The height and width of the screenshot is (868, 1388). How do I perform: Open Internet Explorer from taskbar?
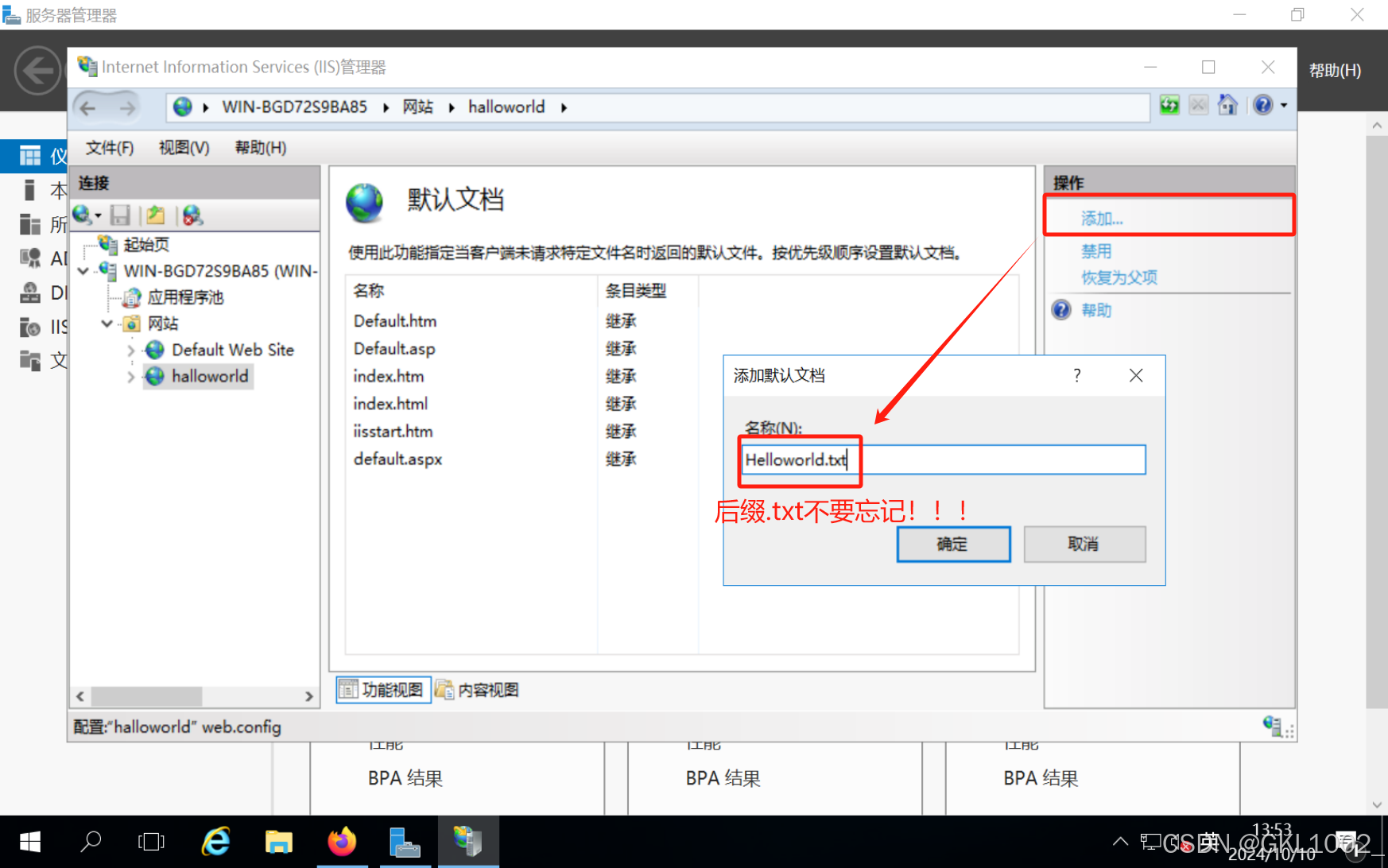coord(215,841)
